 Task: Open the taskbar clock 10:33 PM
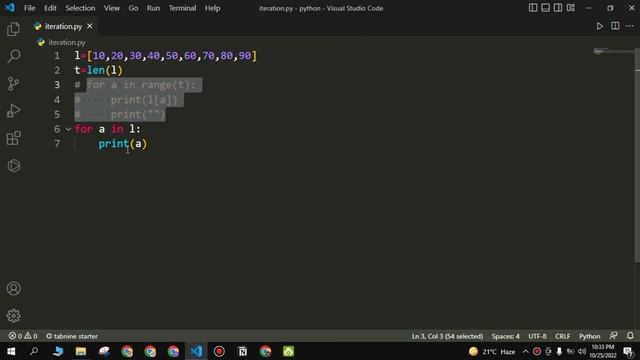pyautogui.click(x=602, y=351)
